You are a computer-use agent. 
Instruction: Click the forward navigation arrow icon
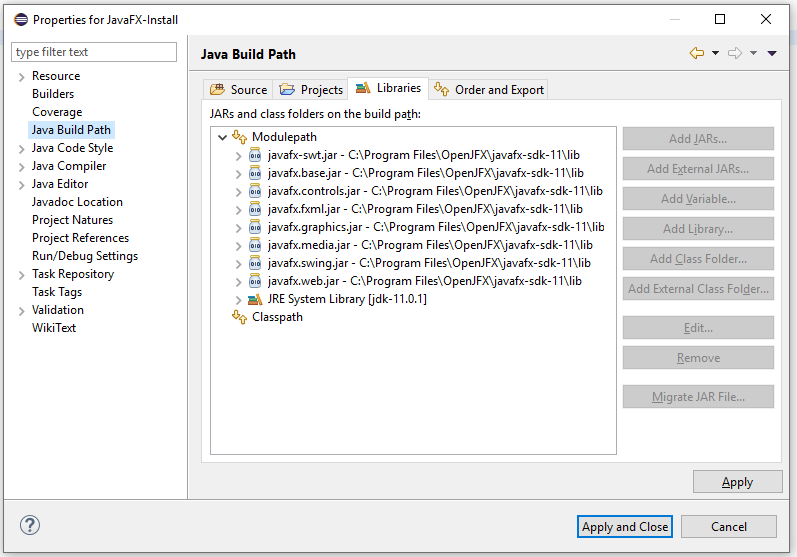click(x=735, y=54)
